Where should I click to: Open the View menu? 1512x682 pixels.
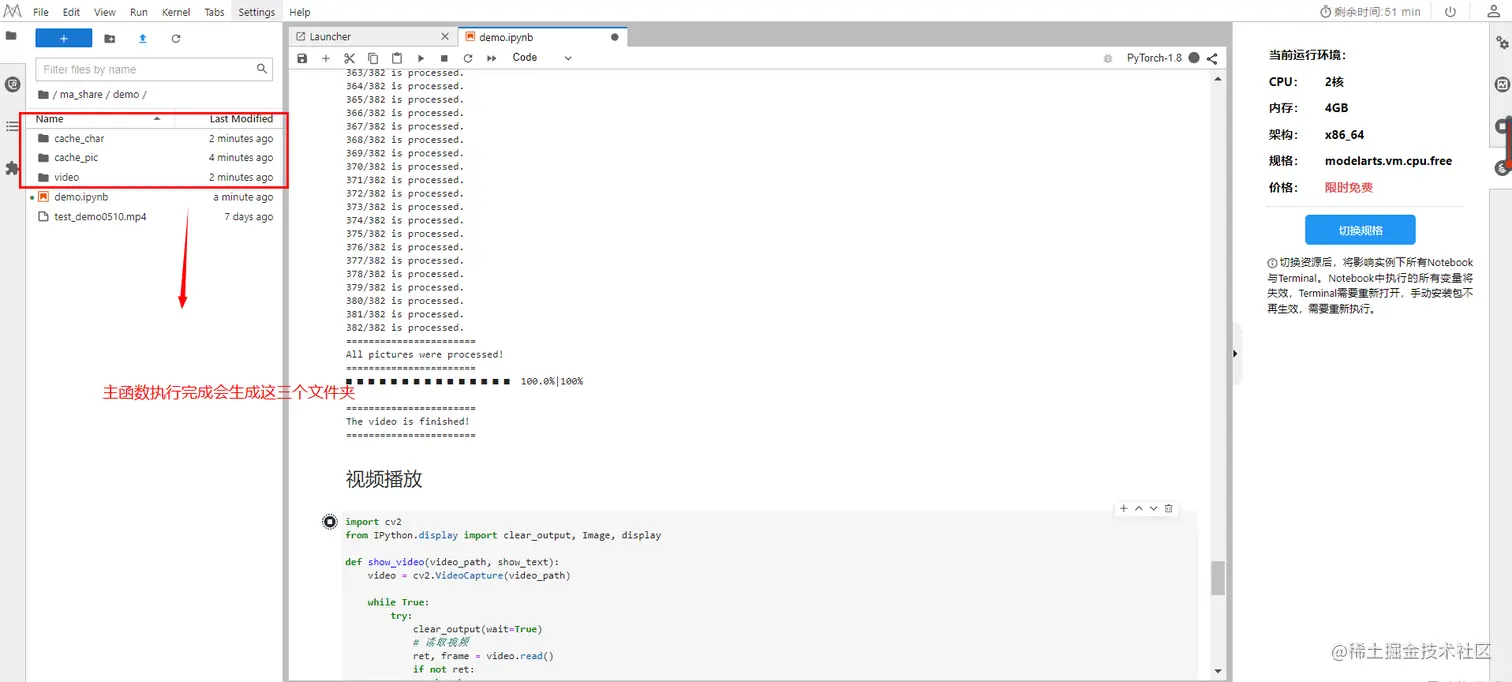105,12
